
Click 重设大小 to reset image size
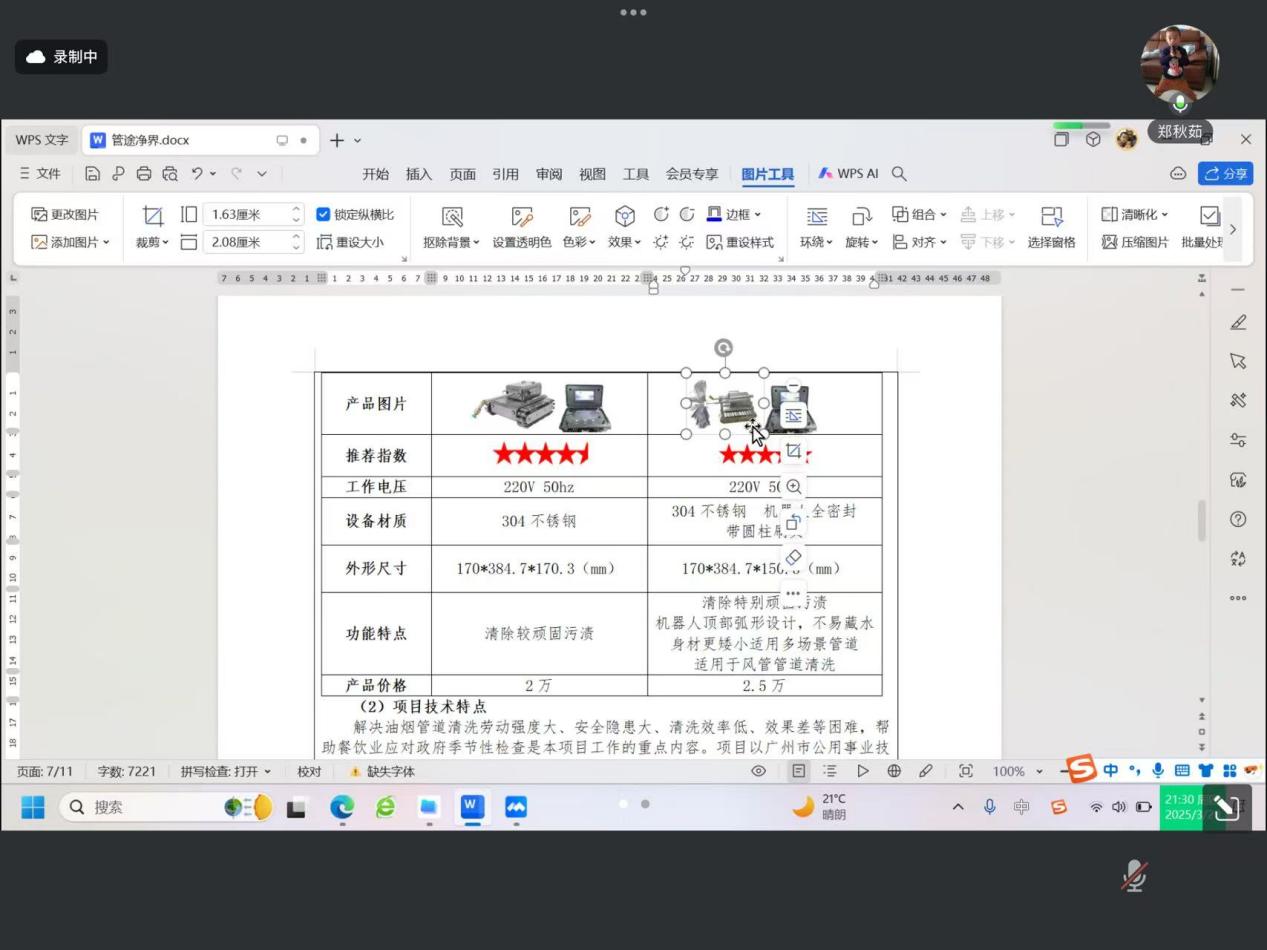click(350, 242)
